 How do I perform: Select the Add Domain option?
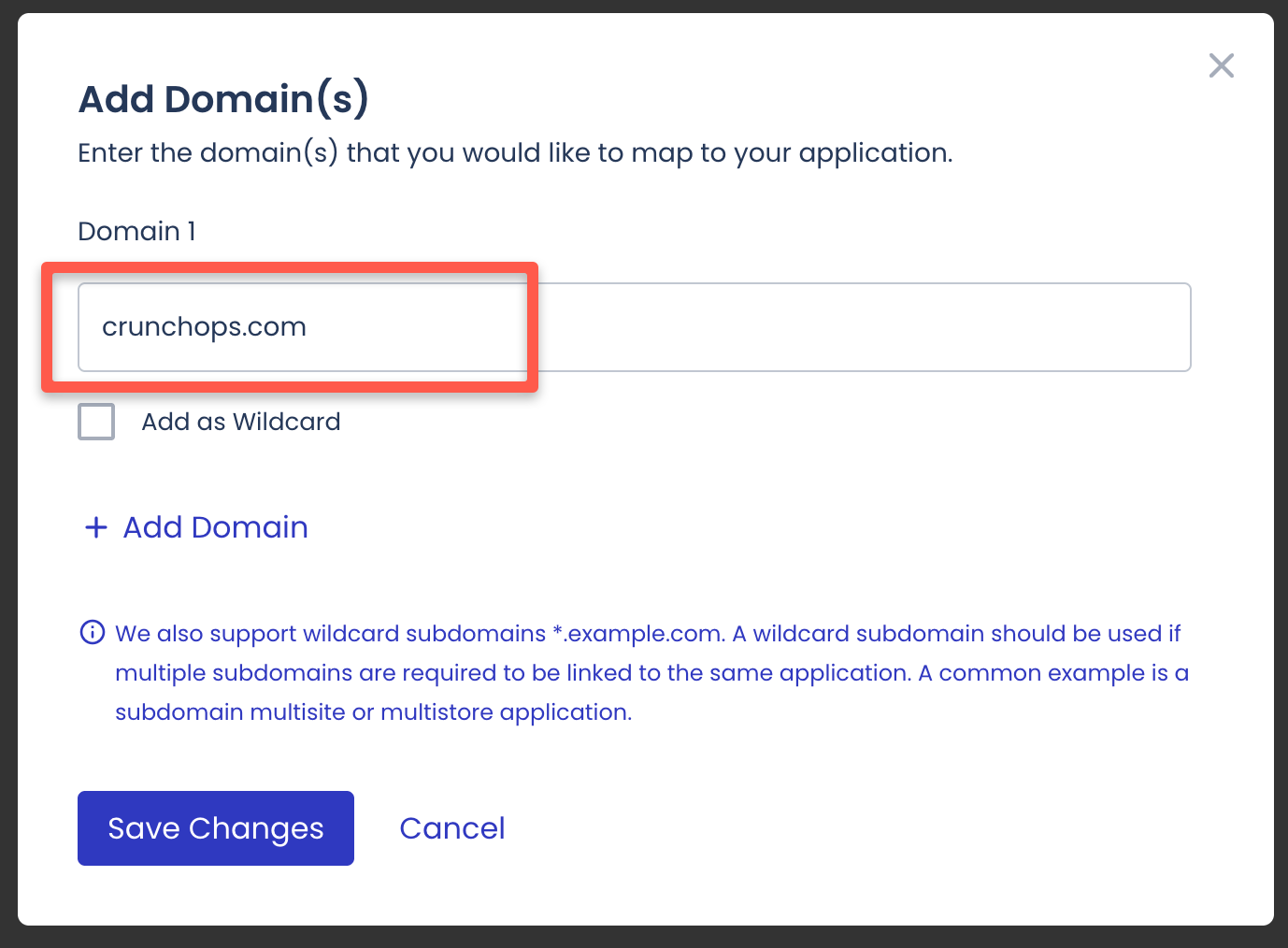214,527
